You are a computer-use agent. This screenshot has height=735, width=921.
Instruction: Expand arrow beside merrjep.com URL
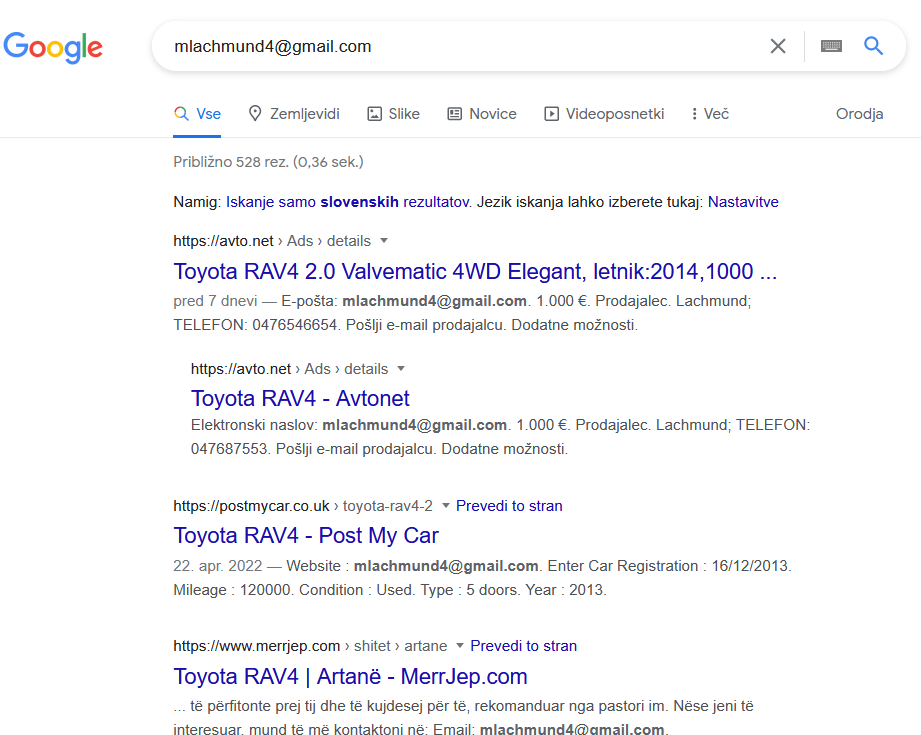460,646
